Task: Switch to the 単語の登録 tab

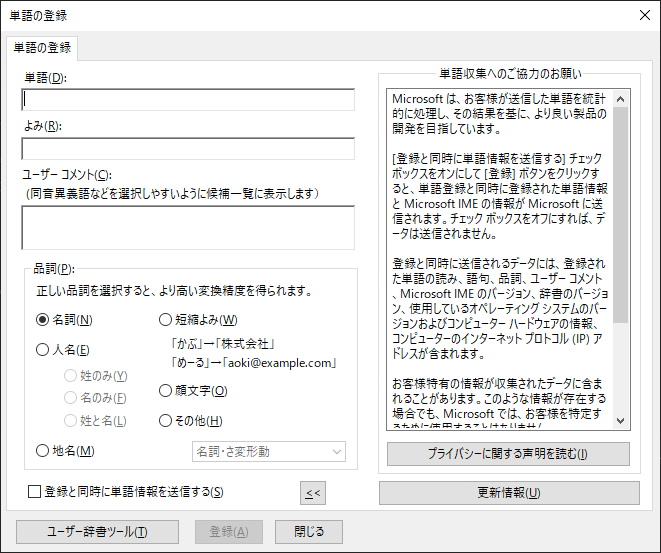Action: coord(42,48)
